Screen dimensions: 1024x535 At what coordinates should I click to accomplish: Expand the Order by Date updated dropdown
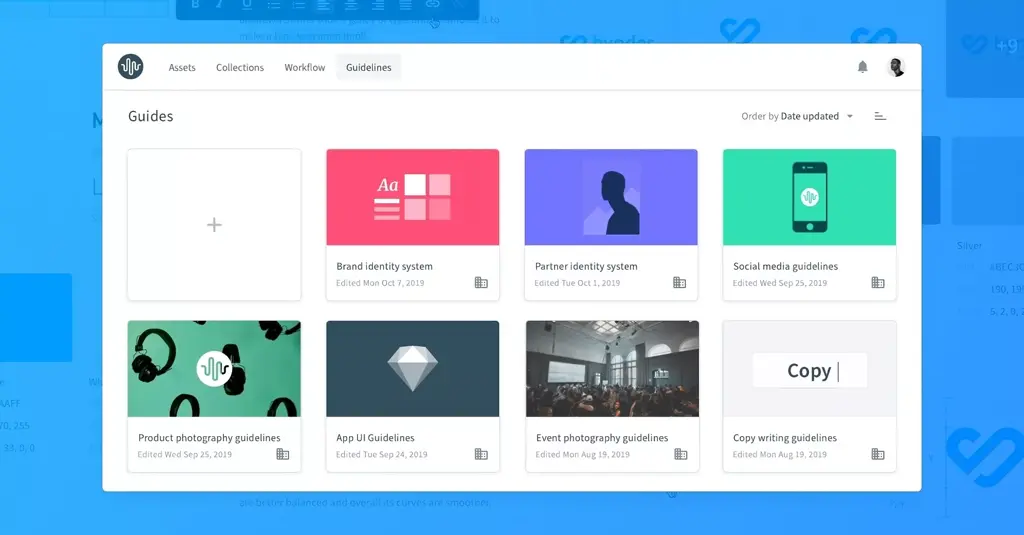(797, 116)
